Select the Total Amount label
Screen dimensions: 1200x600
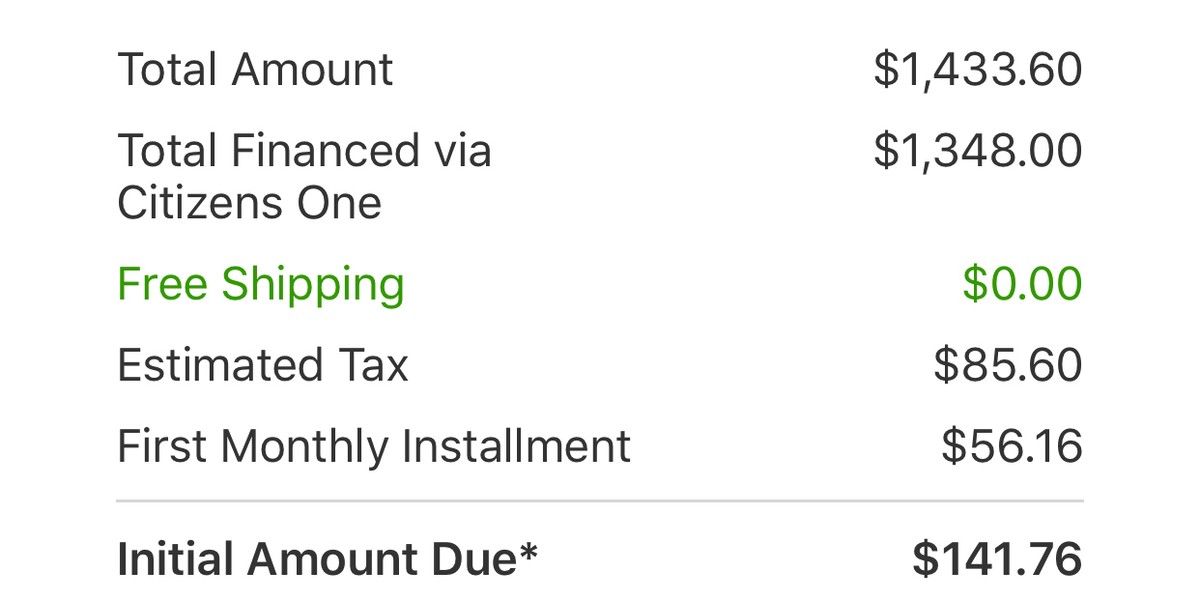pos(255,71)
